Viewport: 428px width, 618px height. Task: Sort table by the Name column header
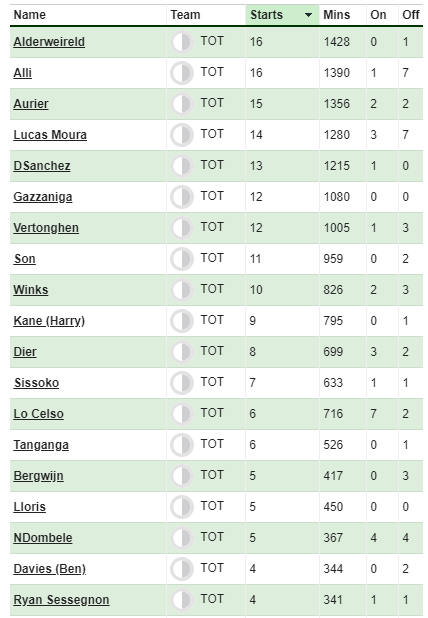point(30,15)
